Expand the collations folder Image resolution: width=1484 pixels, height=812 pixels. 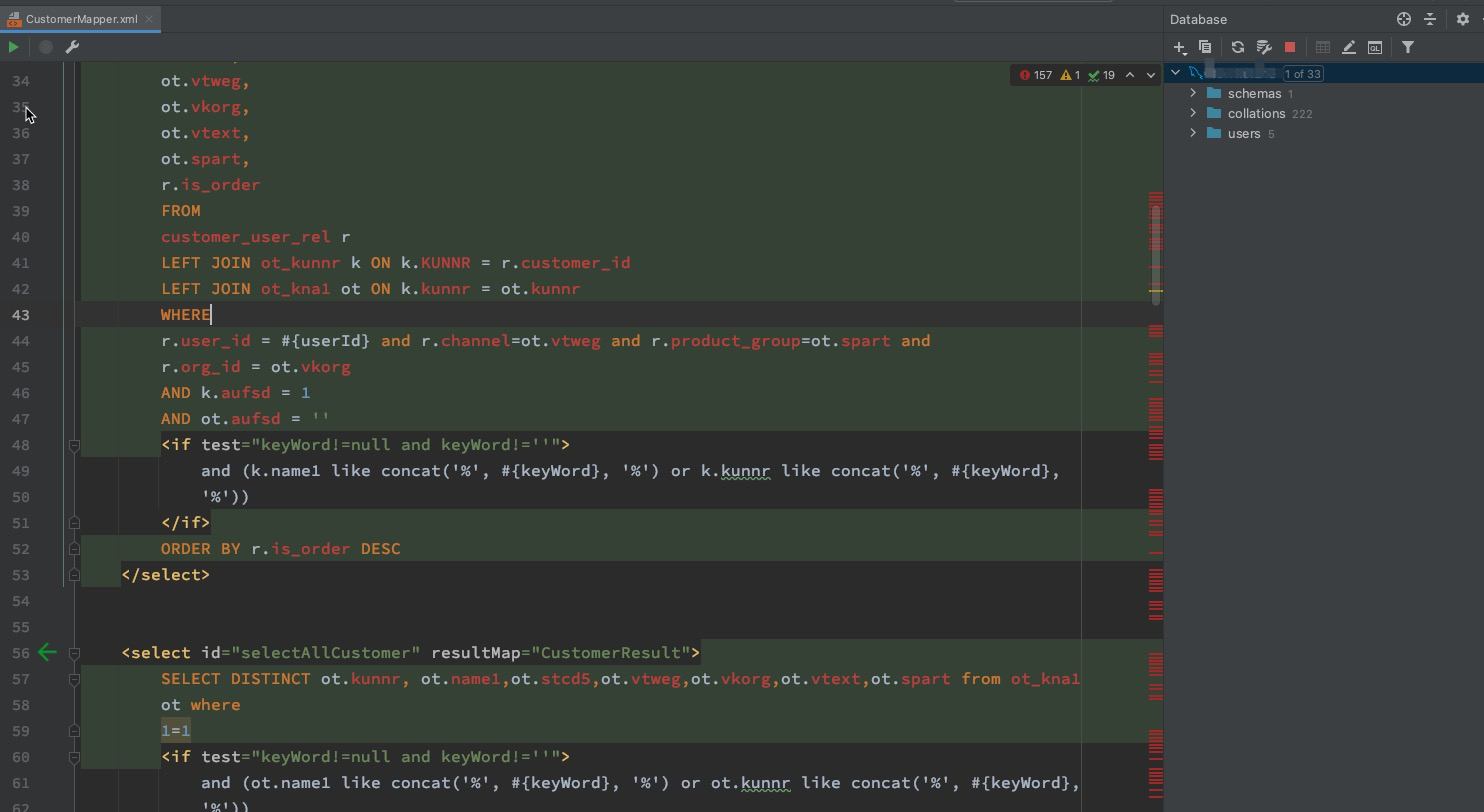(1192, 113)
